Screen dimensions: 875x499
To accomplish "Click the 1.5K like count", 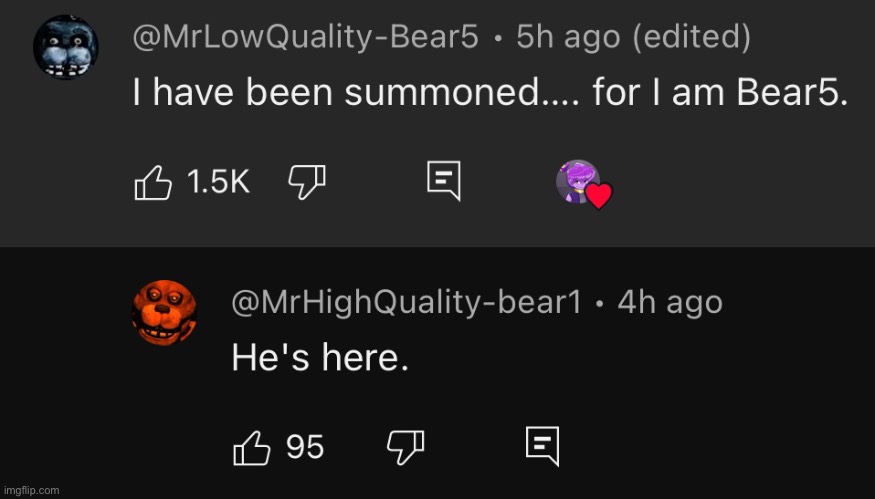I will click(x=218, y=182).
